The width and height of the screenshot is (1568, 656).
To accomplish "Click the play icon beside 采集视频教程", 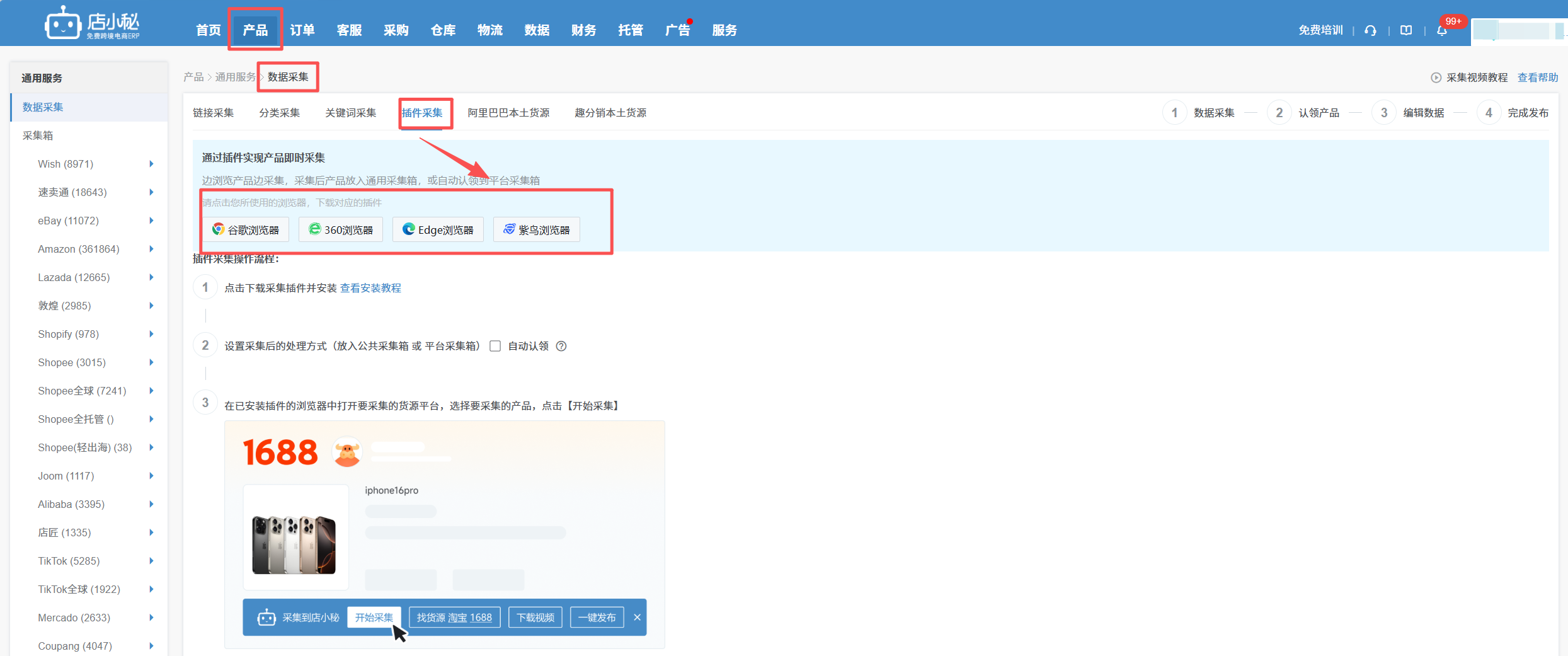I will [x=1436, y=78].
